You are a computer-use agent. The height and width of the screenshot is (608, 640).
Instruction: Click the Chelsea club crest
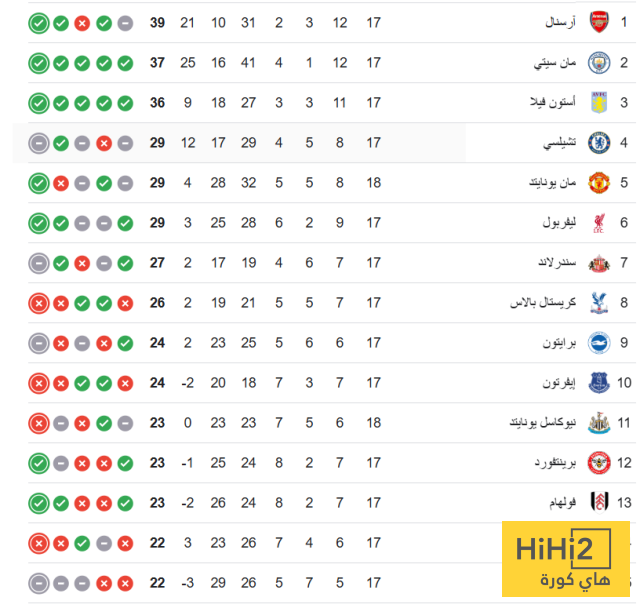[598, 143]
